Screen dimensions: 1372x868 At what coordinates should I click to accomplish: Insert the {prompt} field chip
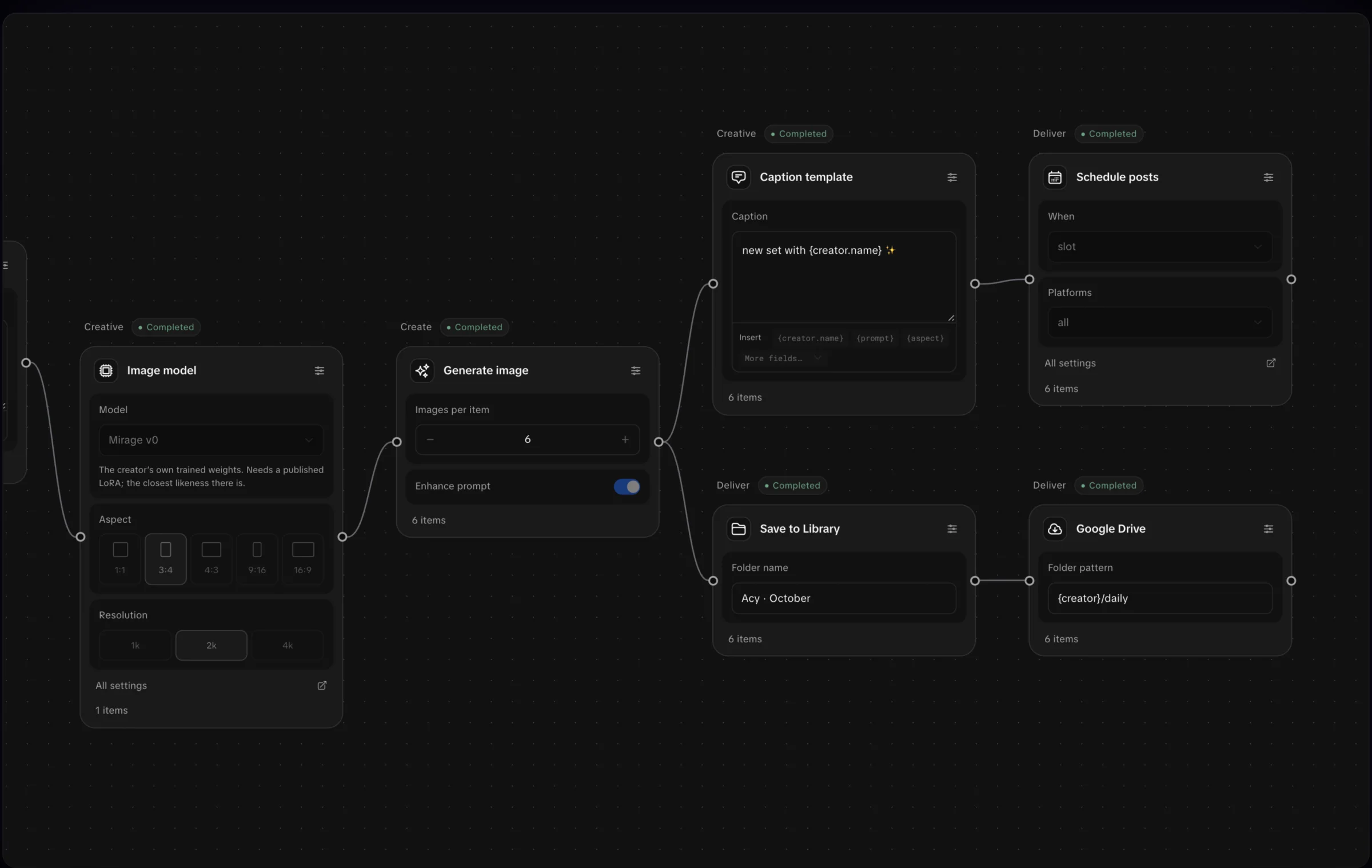tap(875, 338)
